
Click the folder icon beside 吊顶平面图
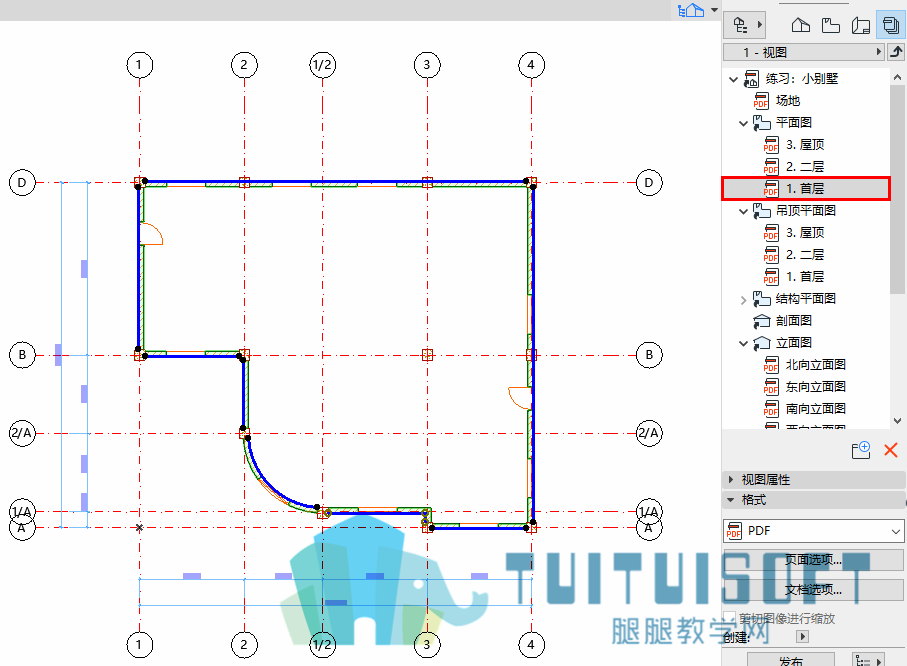click(761, 211)
